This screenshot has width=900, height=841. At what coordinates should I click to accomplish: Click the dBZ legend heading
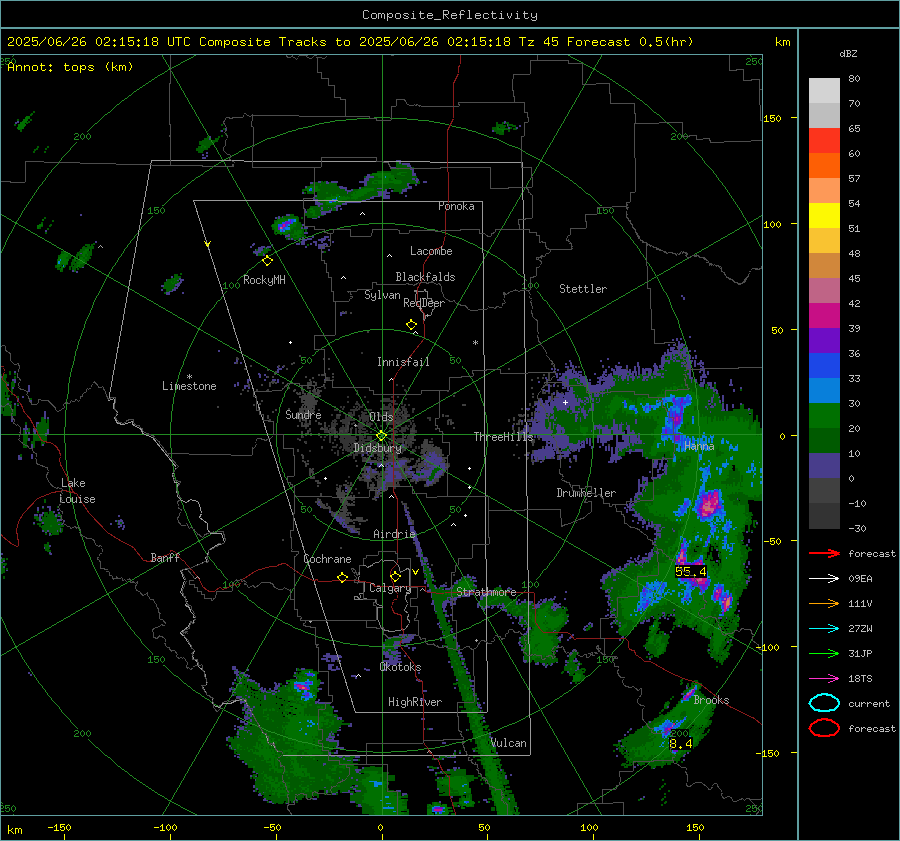coord(848,53)
